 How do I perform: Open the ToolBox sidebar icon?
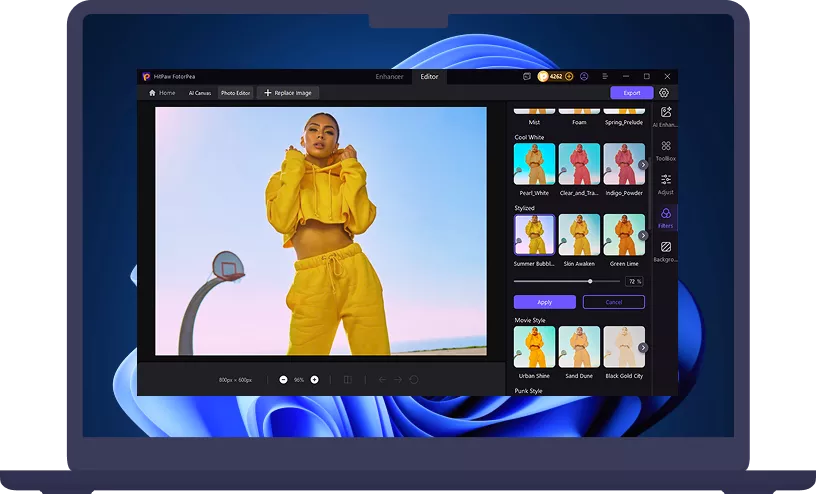coord(666,147)
